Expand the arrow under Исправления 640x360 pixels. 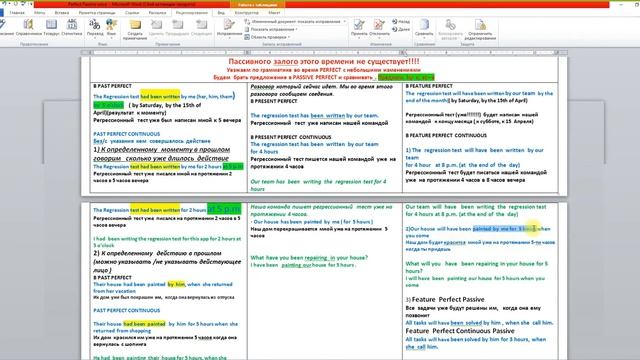229,37
